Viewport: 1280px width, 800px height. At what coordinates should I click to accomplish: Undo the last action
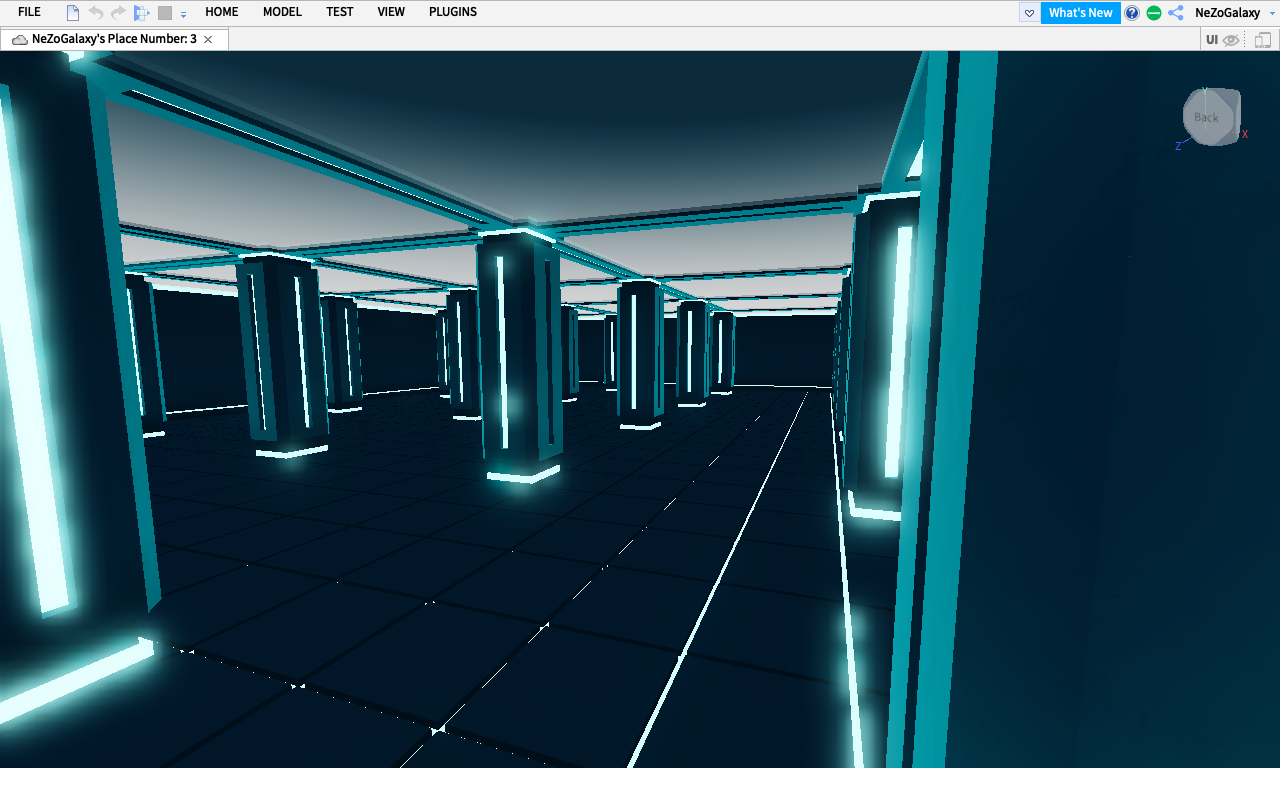95,12
